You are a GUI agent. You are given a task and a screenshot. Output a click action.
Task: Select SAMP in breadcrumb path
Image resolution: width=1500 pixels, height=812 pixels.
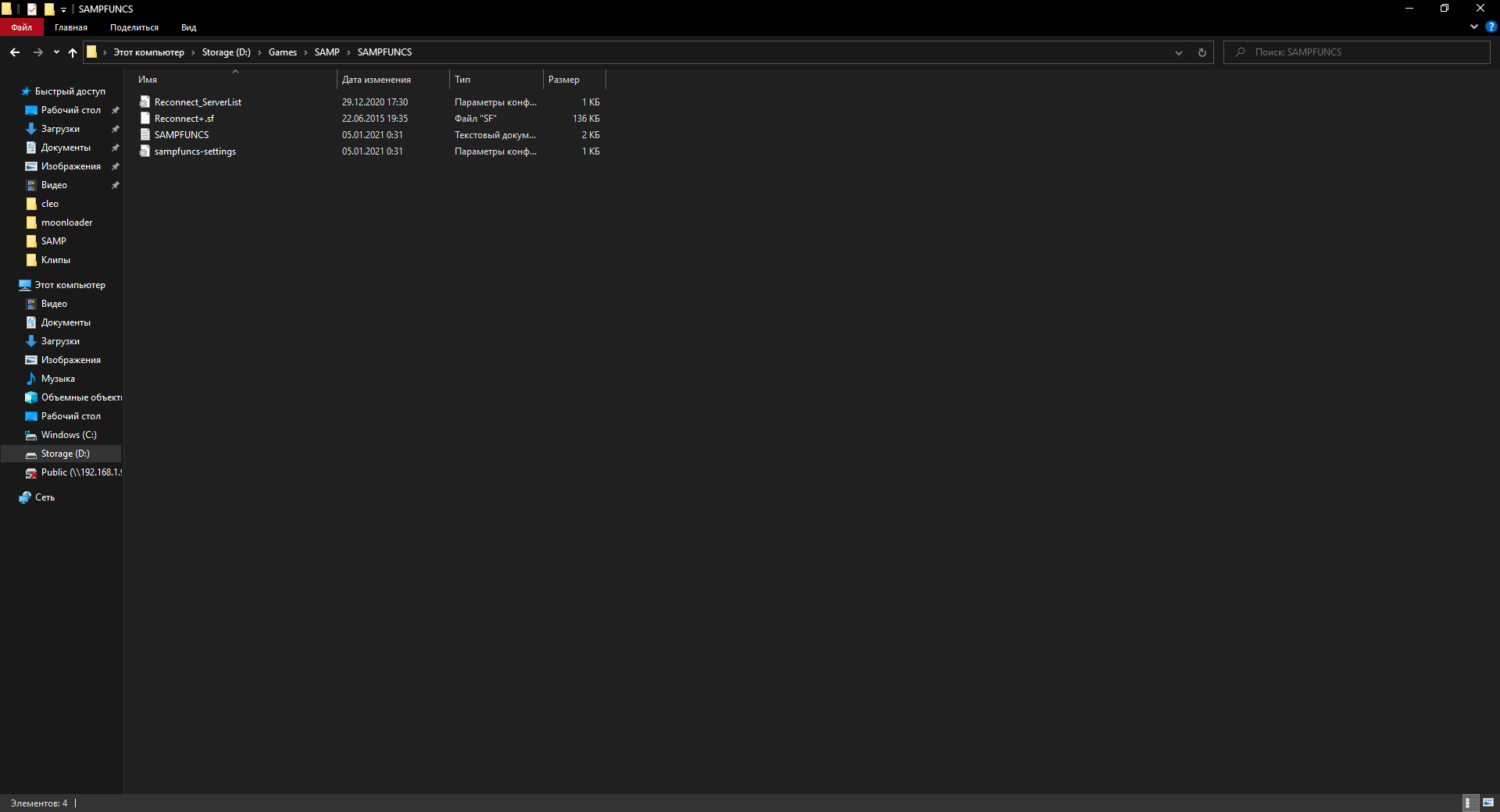tap(327, 52)
